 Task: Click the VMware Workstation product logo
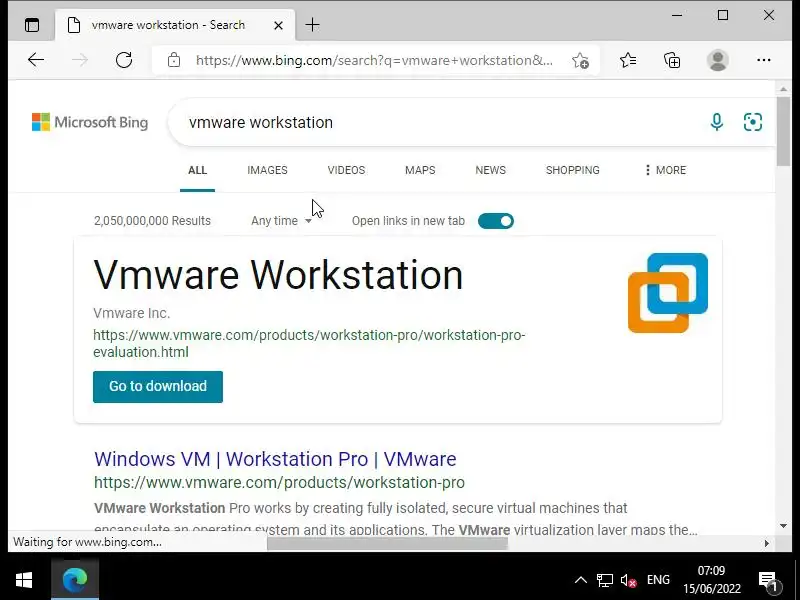click(668, 293)
